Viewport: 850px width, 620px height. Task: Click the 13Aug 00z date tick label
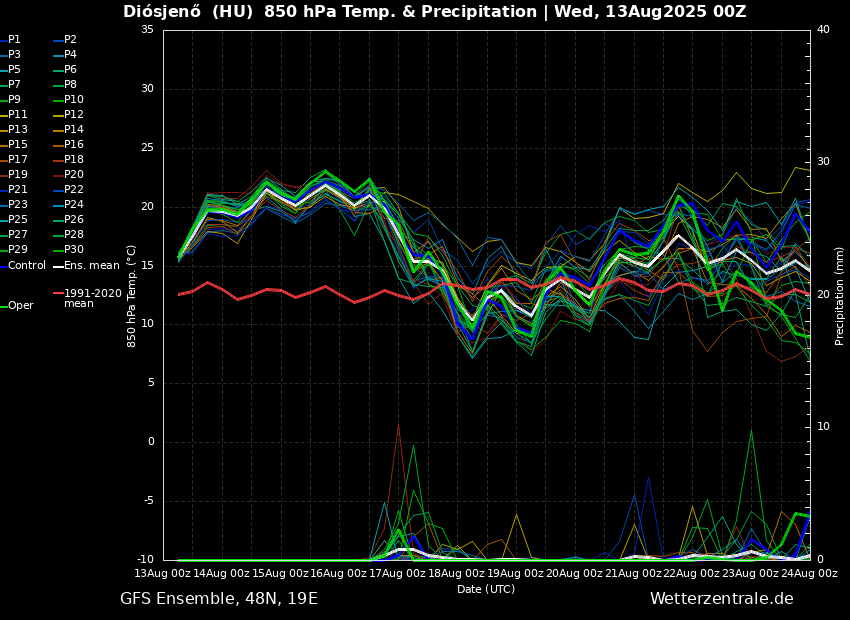pos(163,573)
